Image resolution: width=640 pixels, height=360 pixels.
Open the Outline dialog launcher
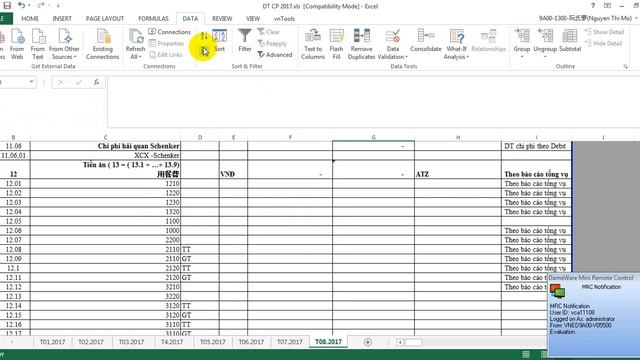626,67
